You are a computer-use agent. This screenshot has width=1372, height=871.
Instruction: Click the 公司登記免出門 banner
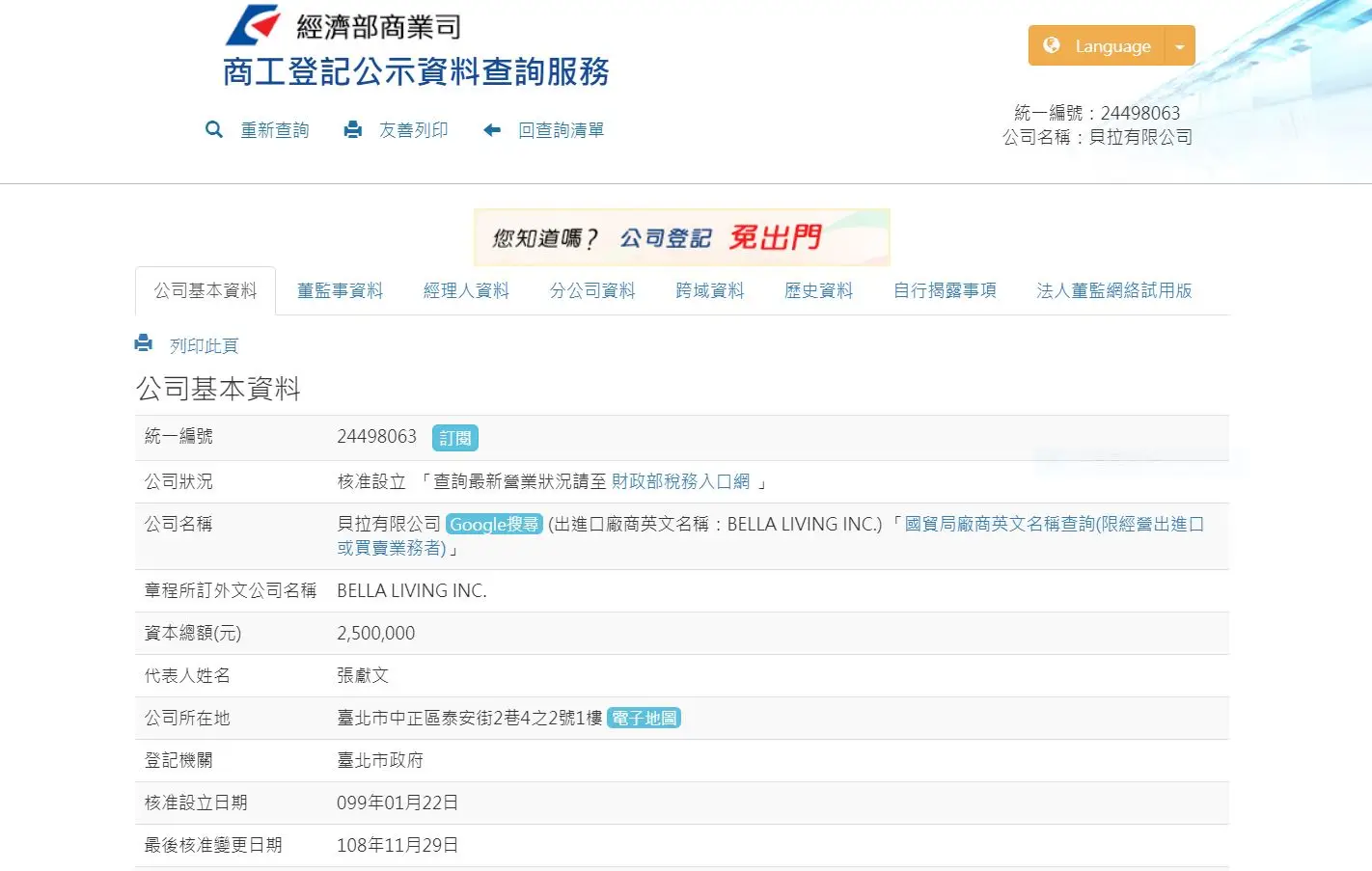(681, 237)
